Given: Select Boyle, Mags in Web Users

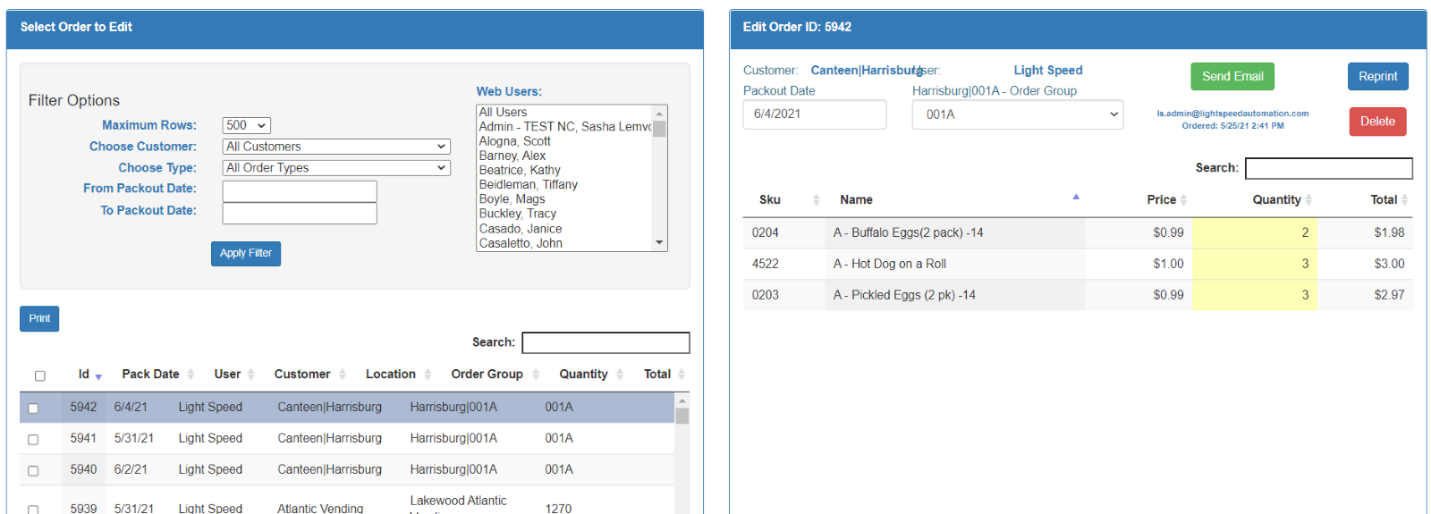Looking at the screenshot, I should [564, 199].
